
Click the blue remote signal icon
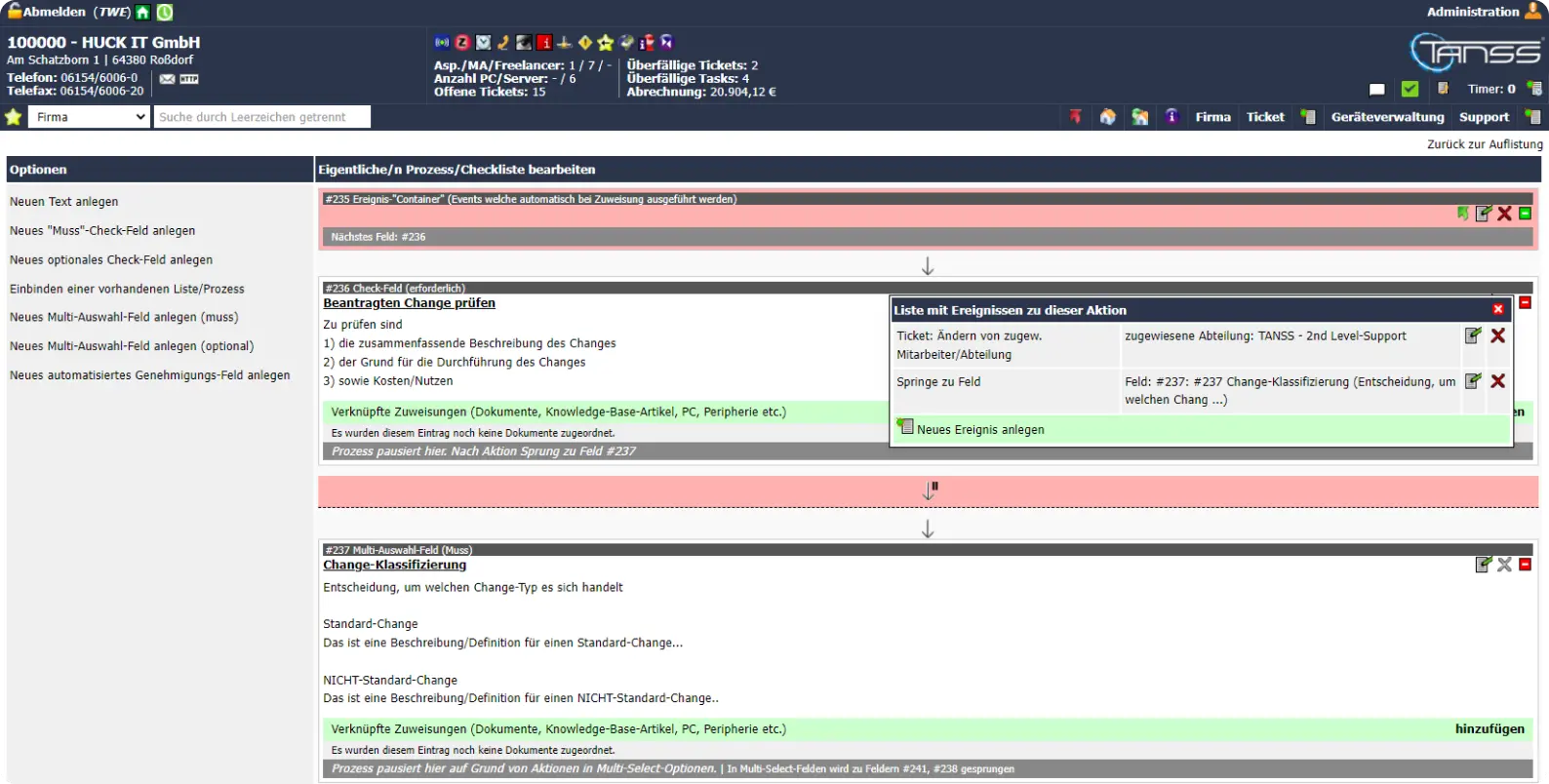(x=442, y=42)
